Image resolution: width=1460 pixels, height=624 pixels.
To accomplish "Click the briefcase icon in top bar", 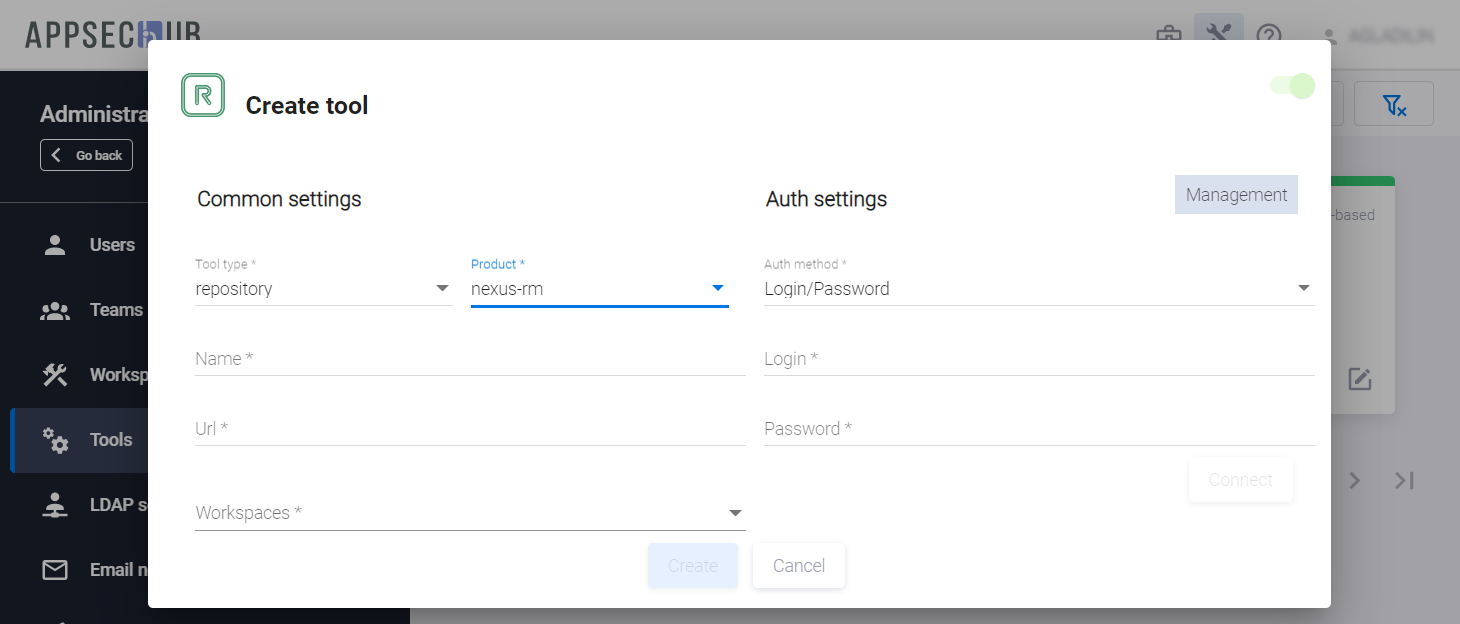I will tap(1168, 35).
